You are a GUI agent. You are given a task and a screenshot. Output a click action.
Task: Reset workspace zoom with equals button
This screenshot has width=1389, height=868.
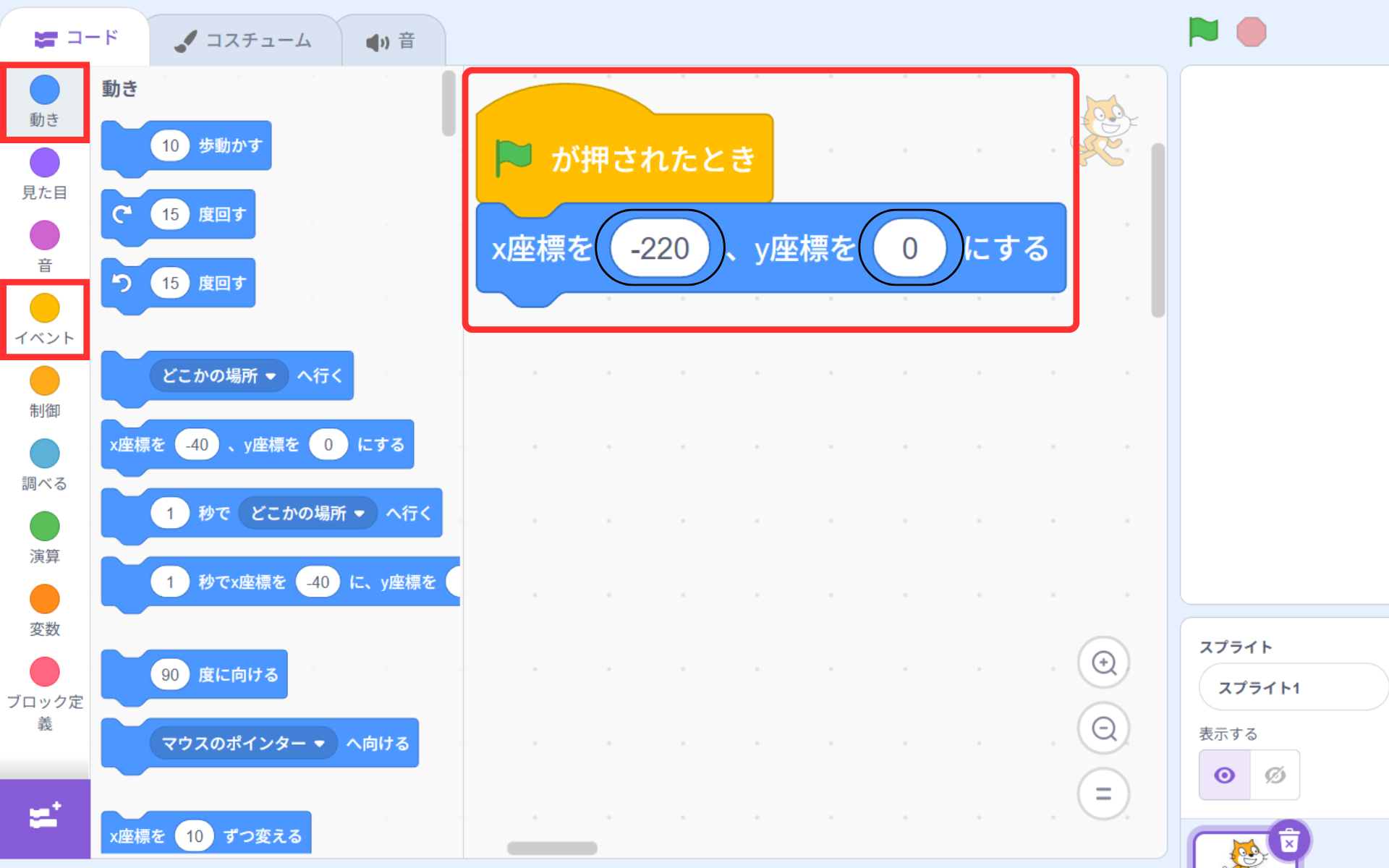point(1103,793)
